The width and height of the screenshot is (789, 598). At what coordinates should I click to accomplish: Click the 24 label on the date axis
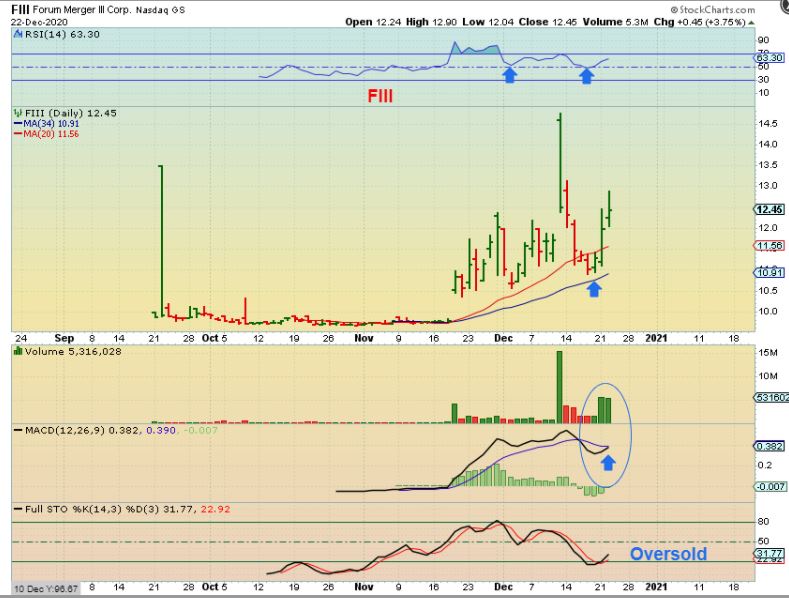coord(21,338)
